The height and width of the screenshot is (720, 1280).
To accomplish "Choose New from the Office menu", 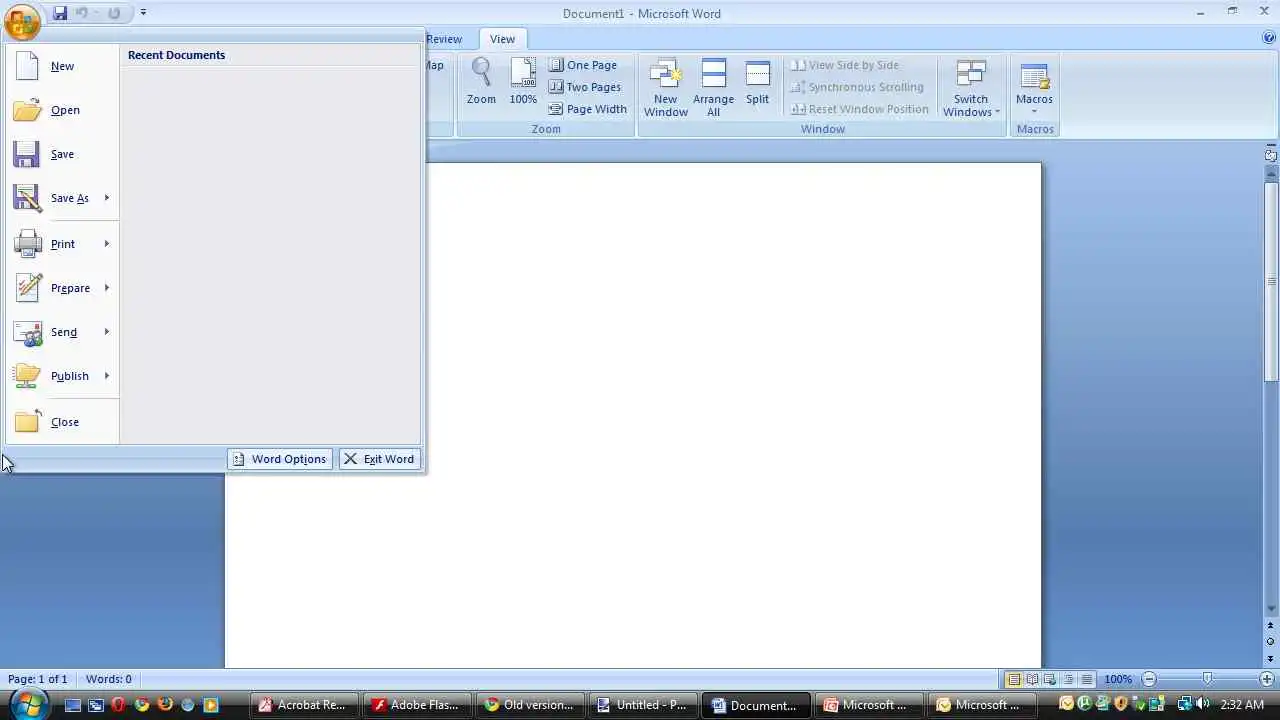I will 63,66.
